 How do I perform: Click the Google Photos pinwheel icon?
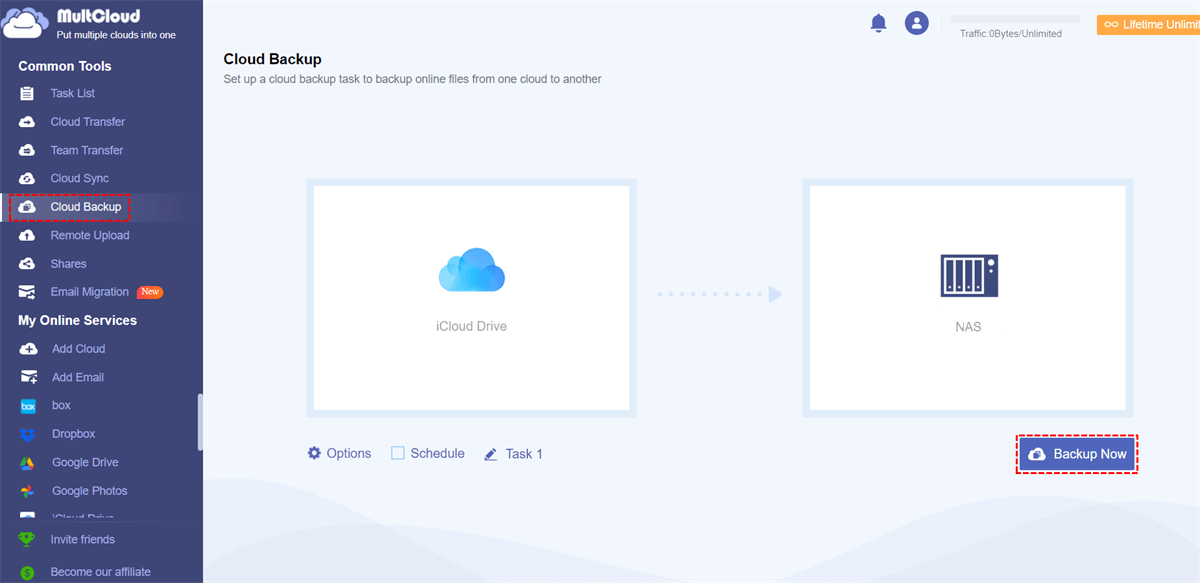pos(29,491)
